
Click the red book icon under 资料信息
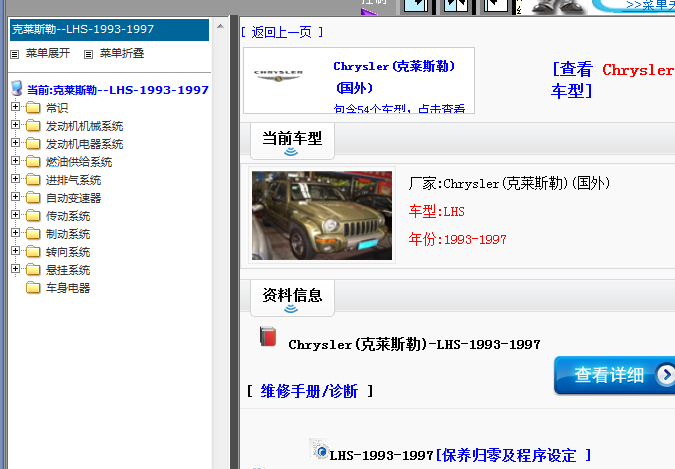click(x=268, y=337)
